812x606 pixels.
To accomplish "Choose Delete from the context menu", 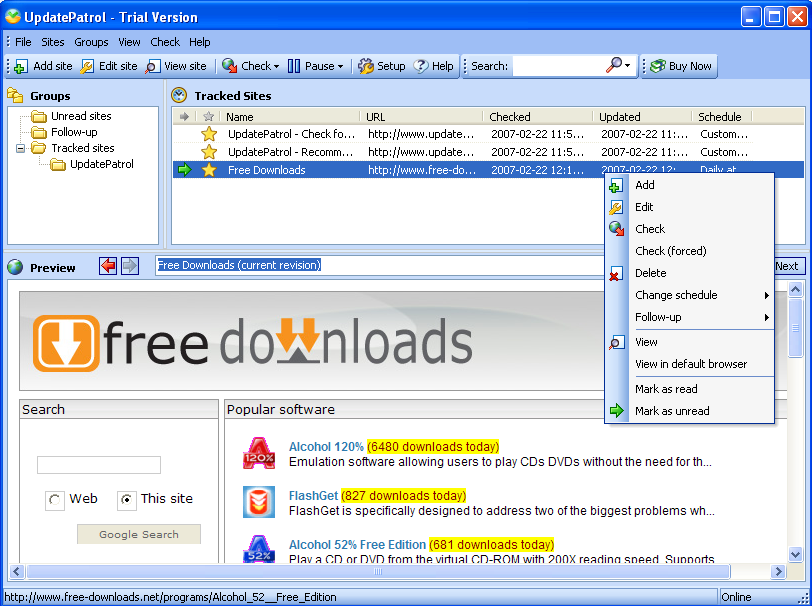I will tap(690, 273).
